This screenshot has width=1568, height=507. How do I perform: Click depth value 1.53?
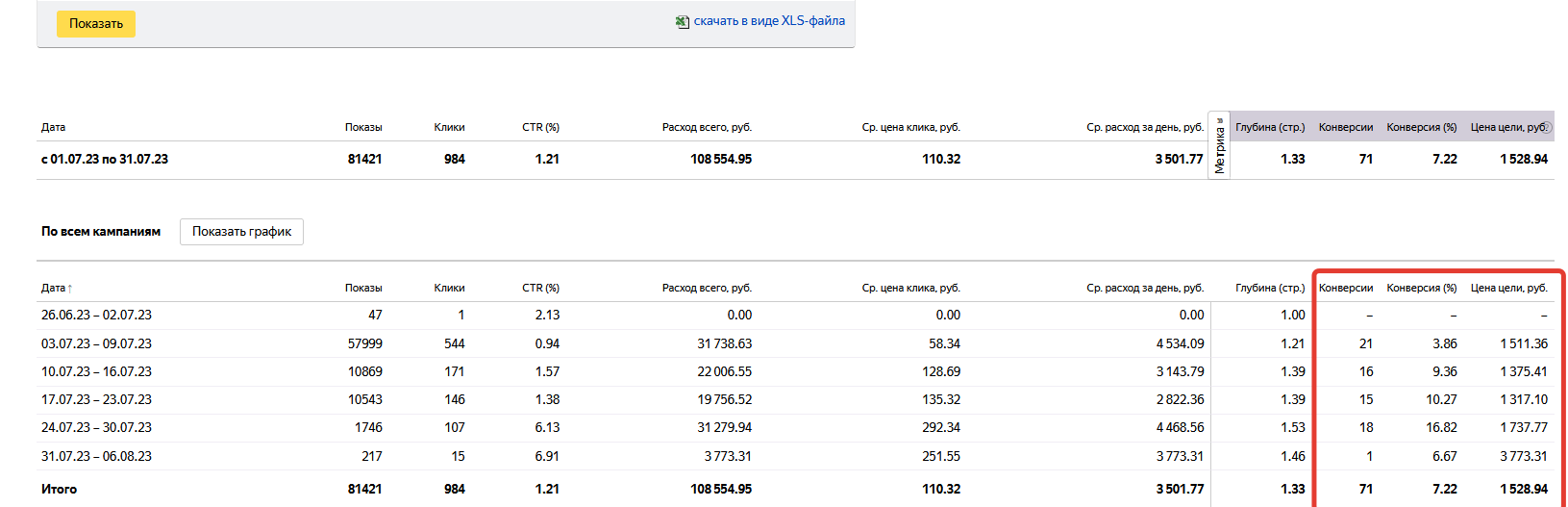[1293, 427]
